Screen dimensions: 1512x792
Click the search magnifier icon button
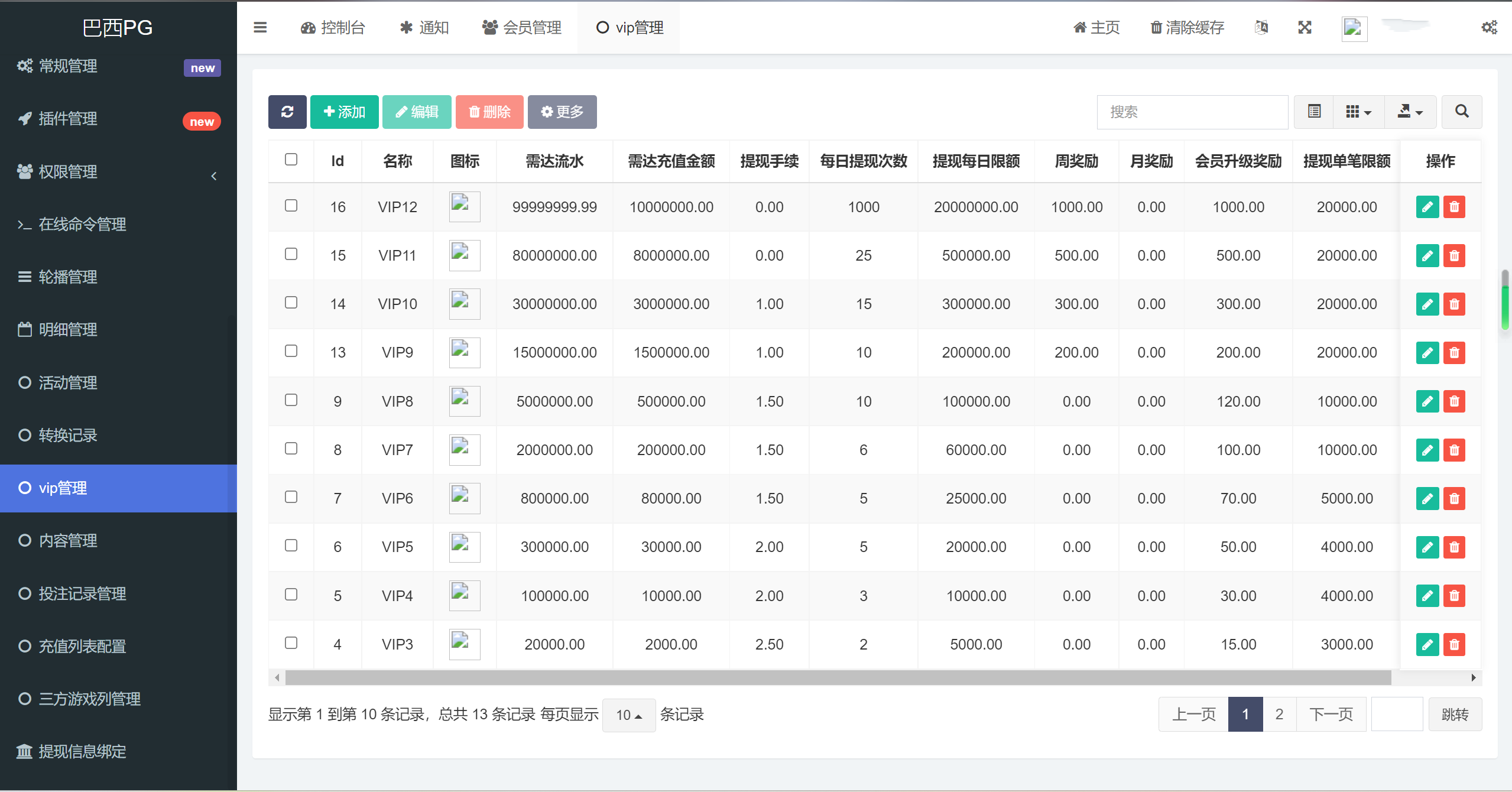coord(1461,112)
